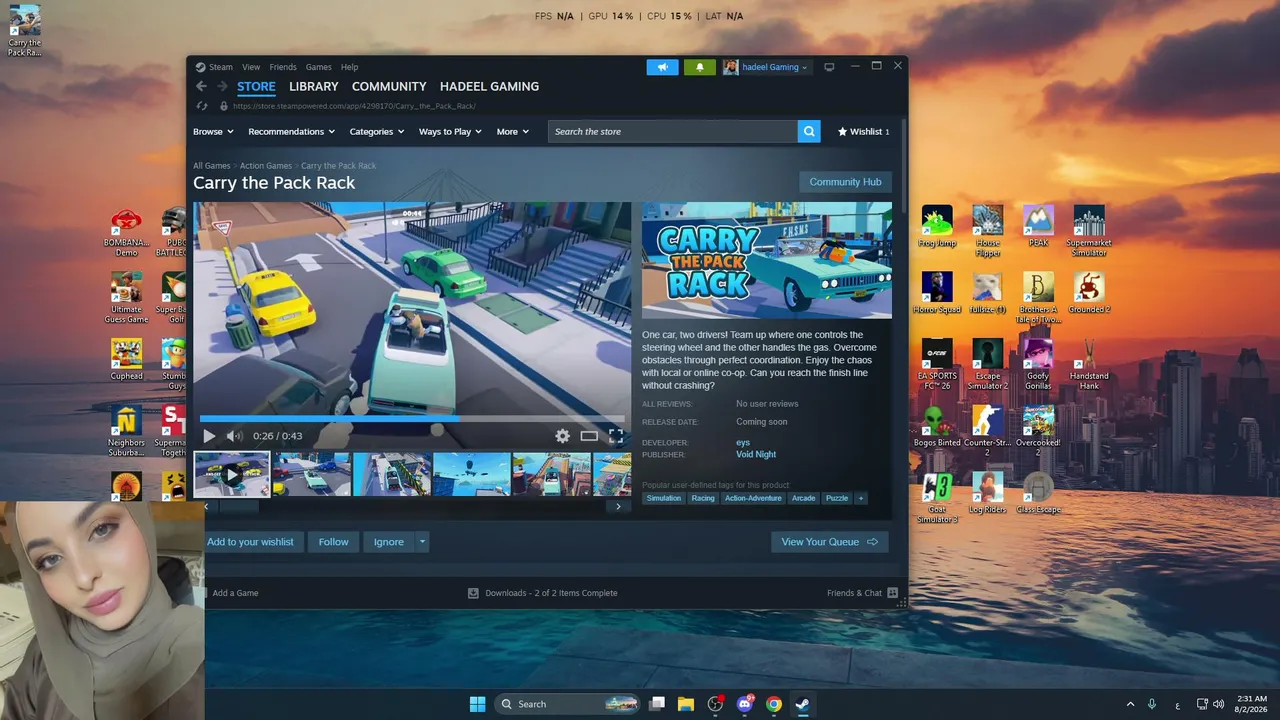
Task: Select Handstand Hank desktop icon
Action: point(1089,365)
